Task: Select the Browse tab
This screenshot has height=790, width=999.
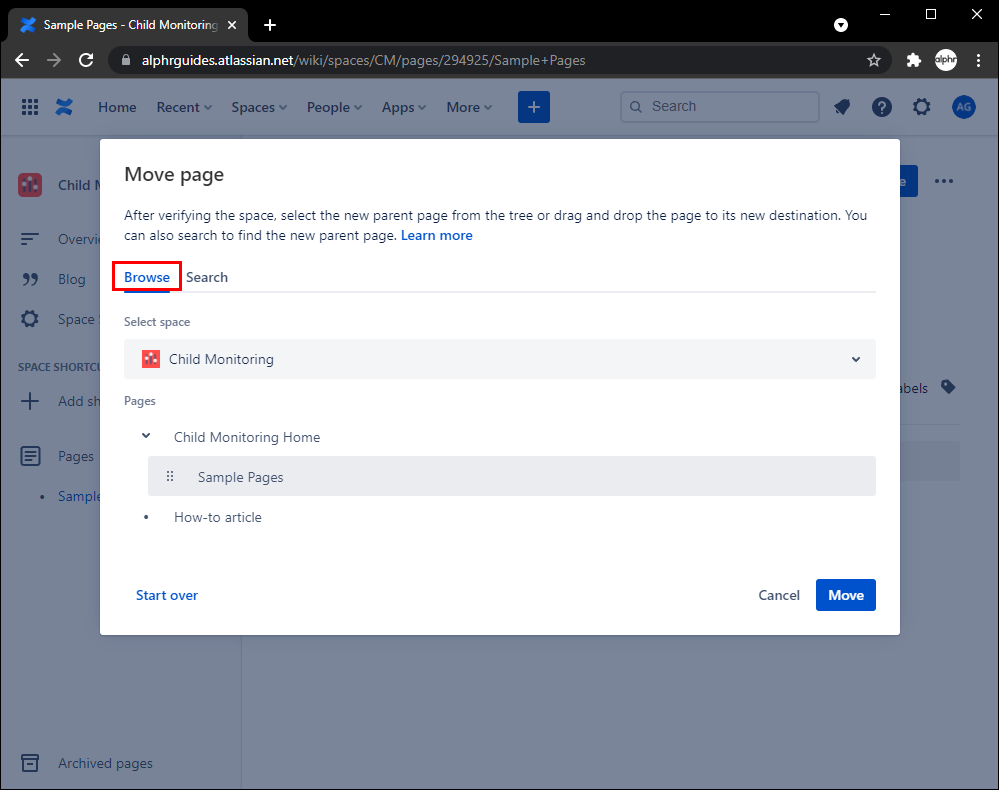Action: tap(147, 277)
